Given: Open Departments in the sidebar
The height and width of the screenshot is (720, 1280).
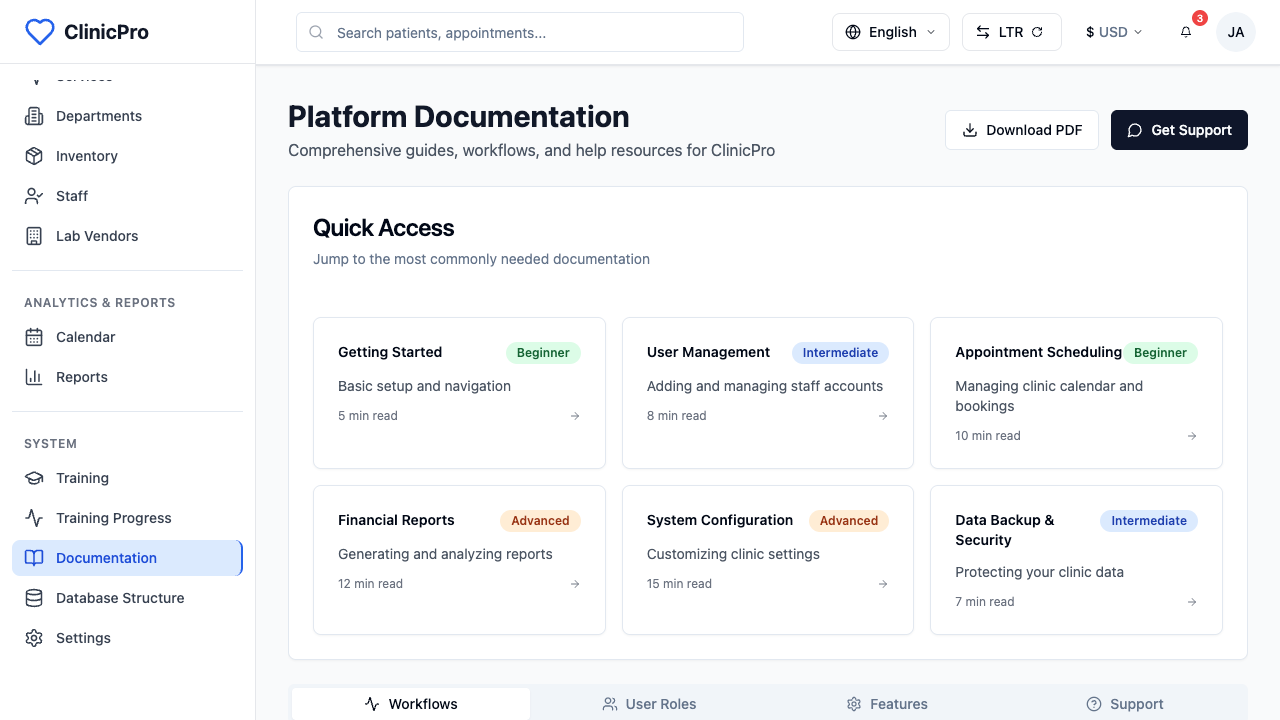Looking at the screenshot, I should (x=127, y=116).
